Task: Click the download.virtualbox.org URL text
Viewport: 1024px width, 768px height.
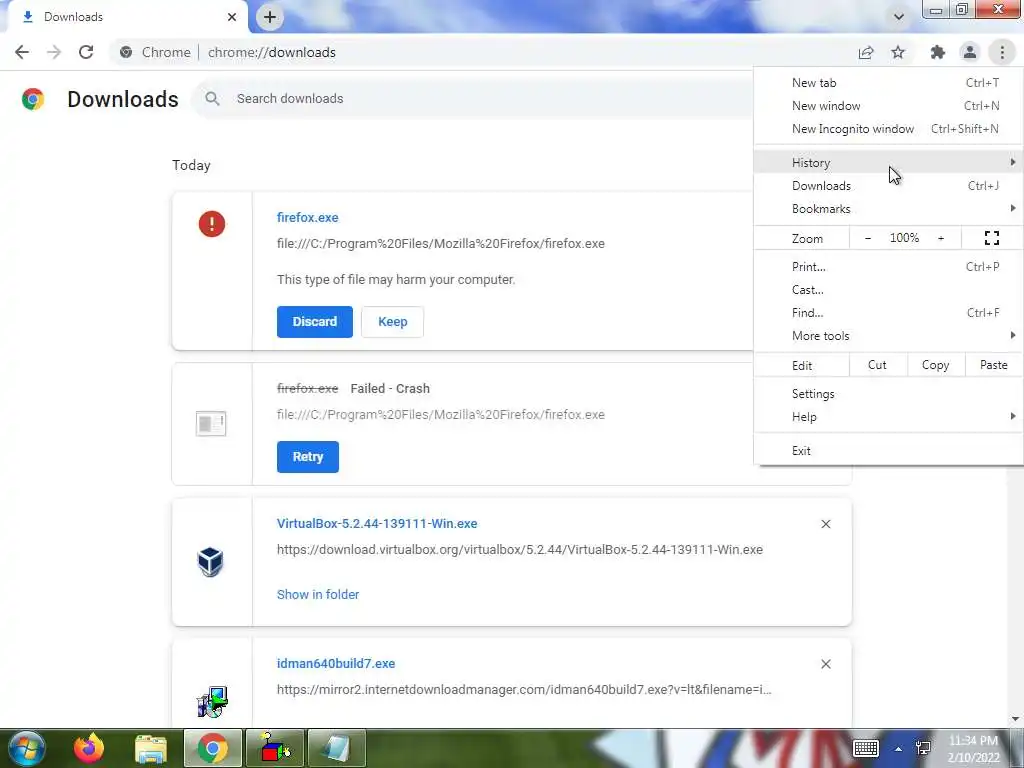Action: [520, 550]
